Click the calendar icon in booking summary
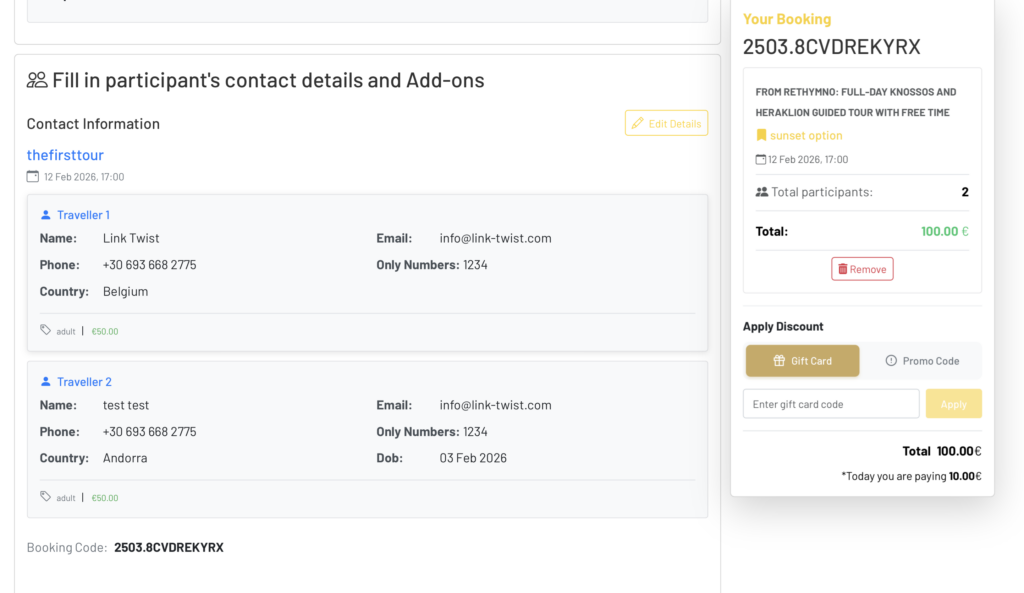 (x=761, y=159)
